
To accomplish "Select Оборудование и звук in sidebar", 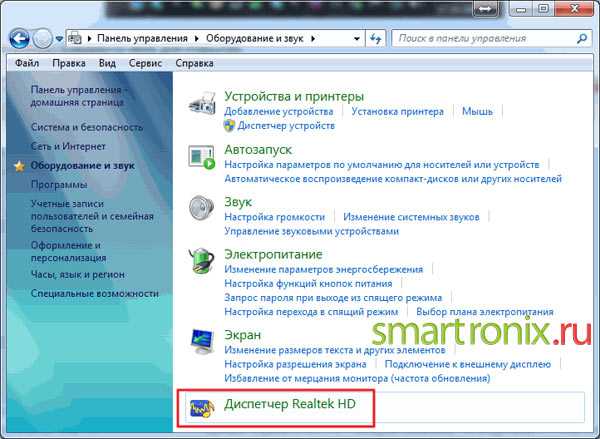I will click(x=83, y=165).
